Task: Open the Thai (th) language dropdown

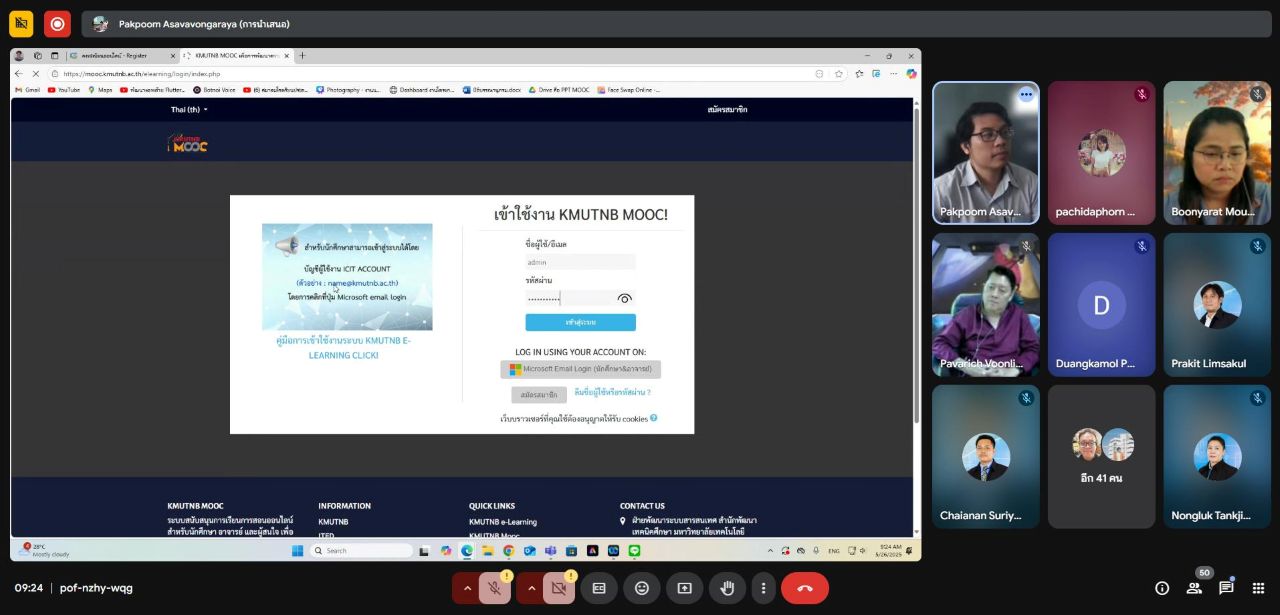Action: point(189,109)
